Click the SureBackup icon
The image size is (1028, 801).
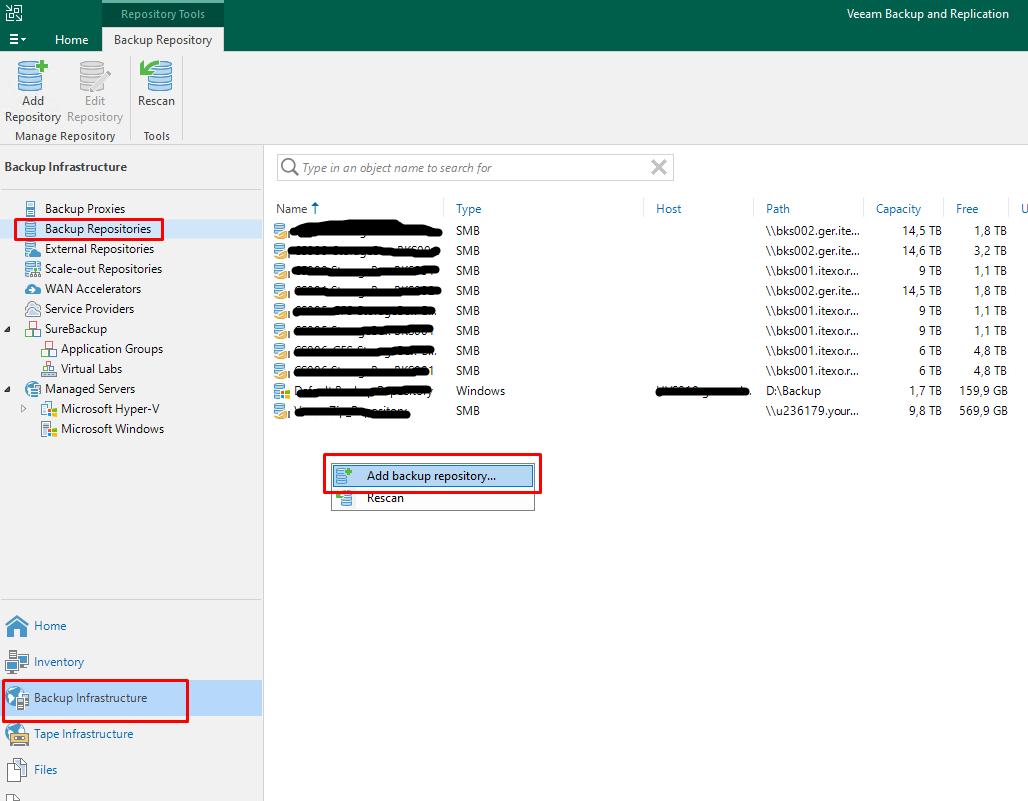coord(32,329)
